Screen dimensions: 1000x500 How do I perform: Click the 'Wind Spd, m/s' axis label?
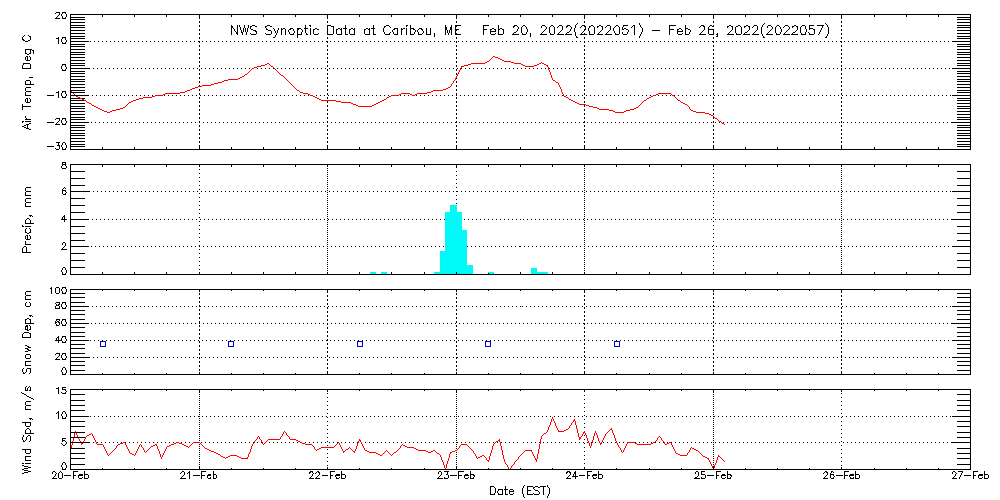click(27, 428)
